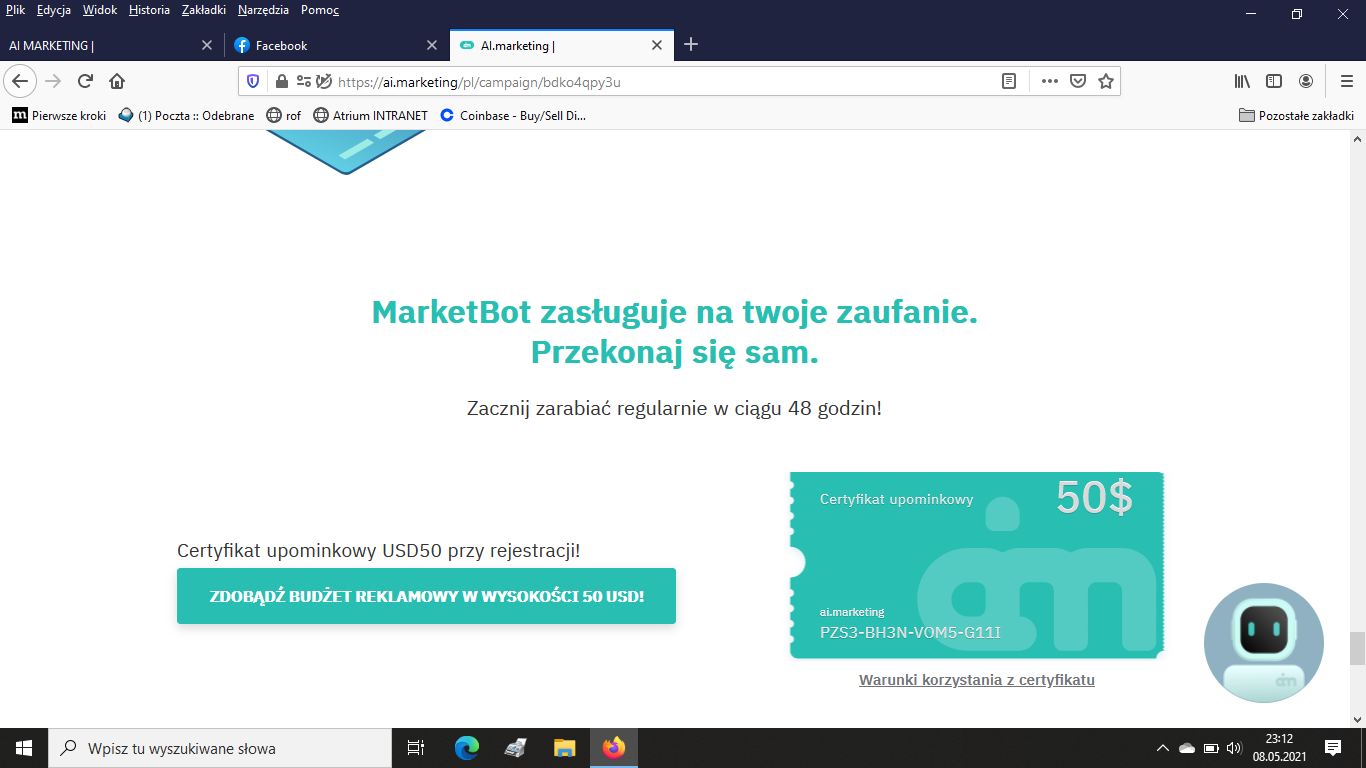Viewport: 1366px width, 768px height.
Task: Open Warunki korzystania z certyfikatu link
Action: coord(977,680)
